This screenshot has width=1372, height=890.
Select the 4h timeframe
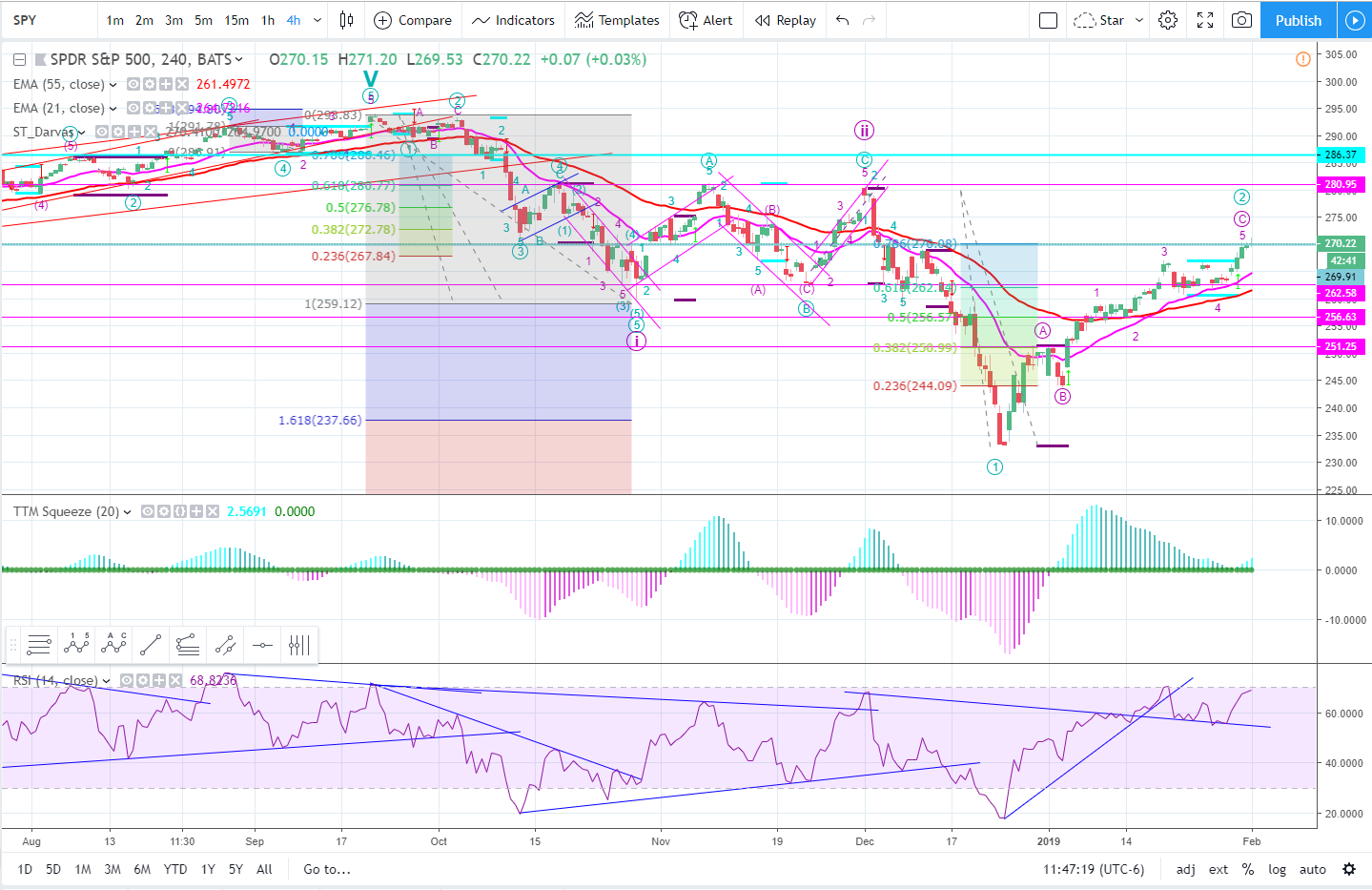pyautogui.click(x=294, y=20)
